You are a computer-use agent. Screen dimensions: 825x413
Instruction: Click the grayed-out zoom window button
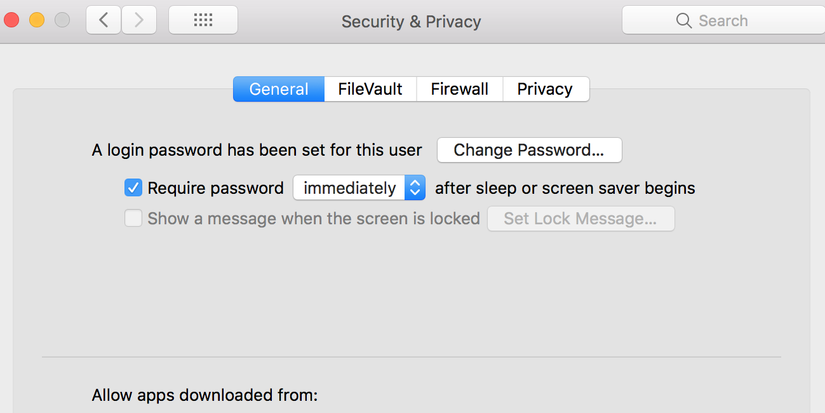(x=62, y=20)
